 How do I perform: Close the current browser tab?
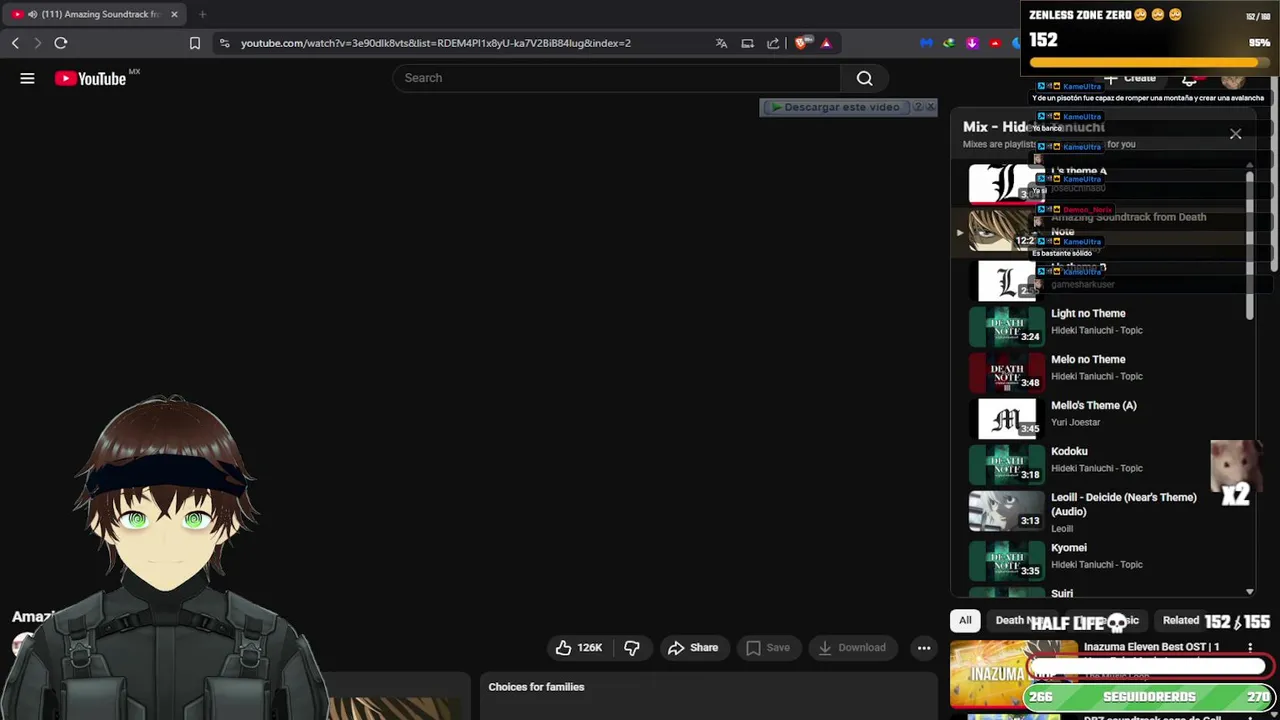[x=174, y=14]
